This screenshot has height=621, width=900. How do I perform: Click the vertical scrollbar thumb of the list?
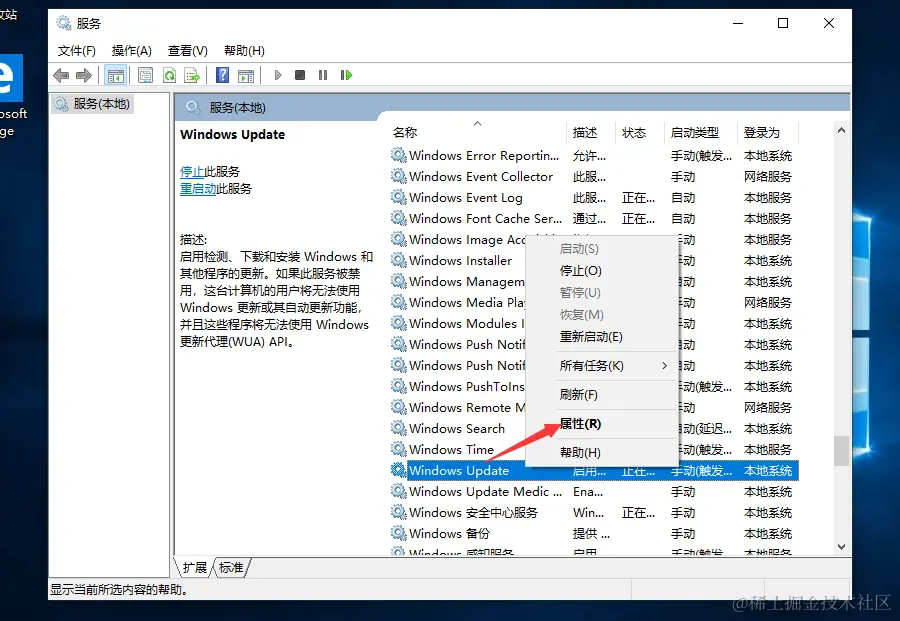(841, 451)
